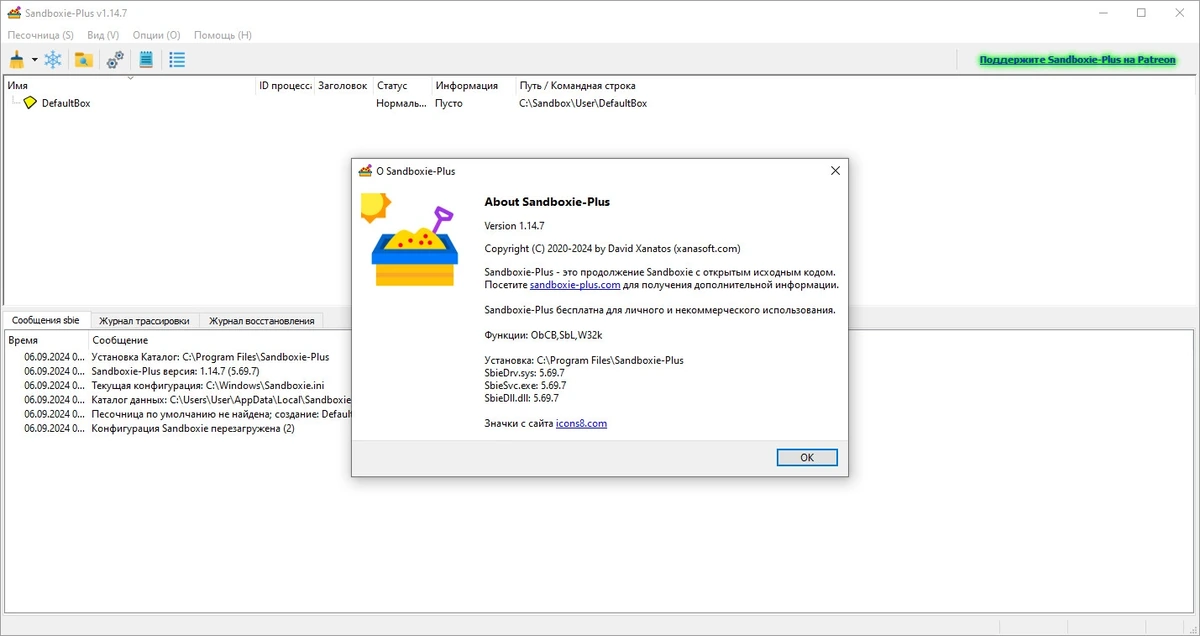The height and width of the screenshot is (636, 1200).
Task: Click the folder with magnifier toolbar icon
Action: pyautogui.click(x=84, y=60)
